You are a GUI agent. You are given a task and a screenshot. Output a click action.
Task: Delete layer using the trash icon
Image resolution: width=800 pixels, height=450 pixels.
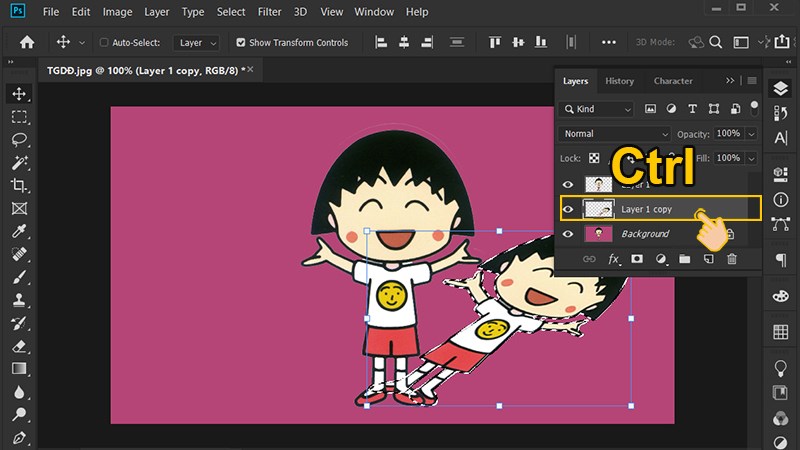[x=732, y=259]
